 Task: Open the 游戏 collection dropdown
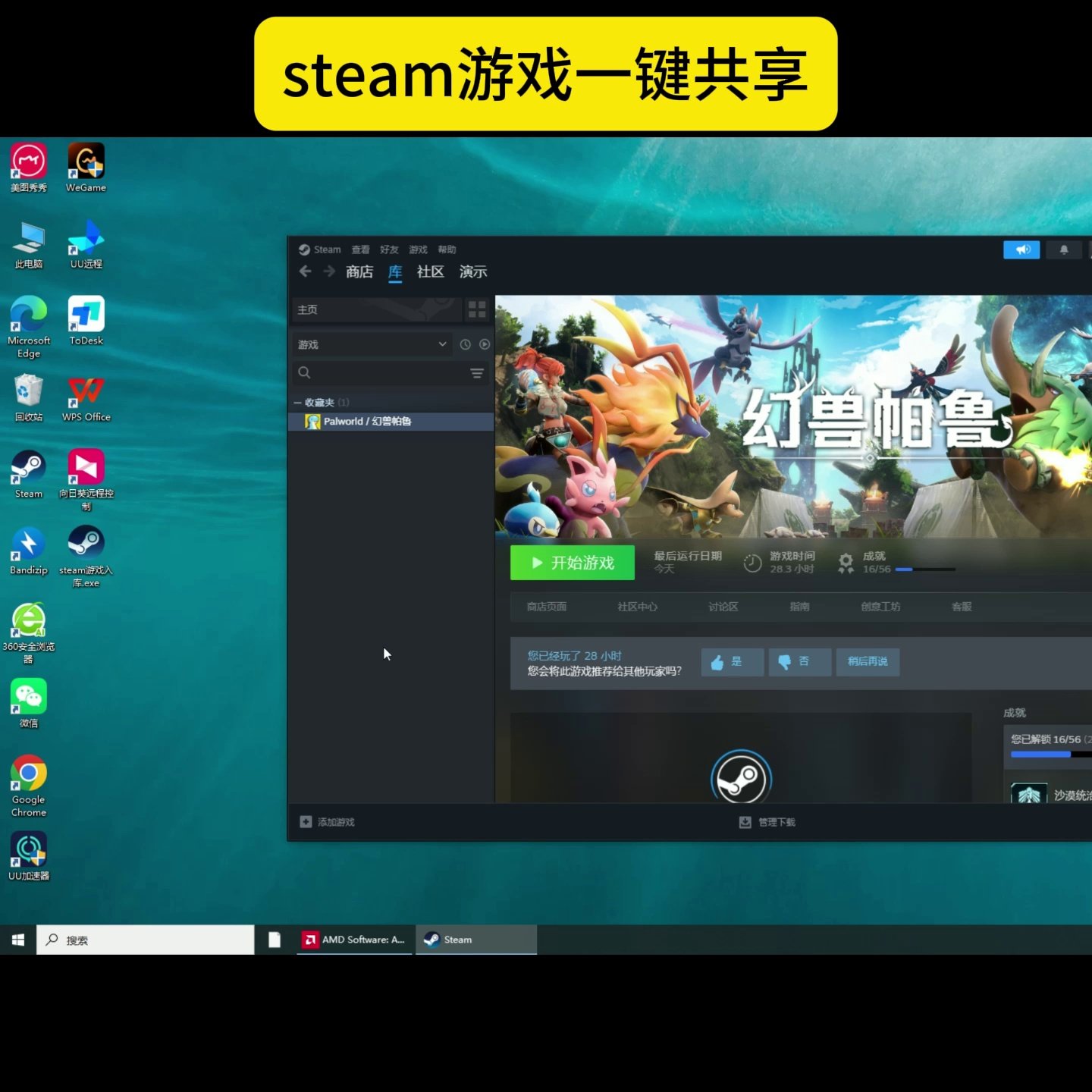click(x=372, y=344)
